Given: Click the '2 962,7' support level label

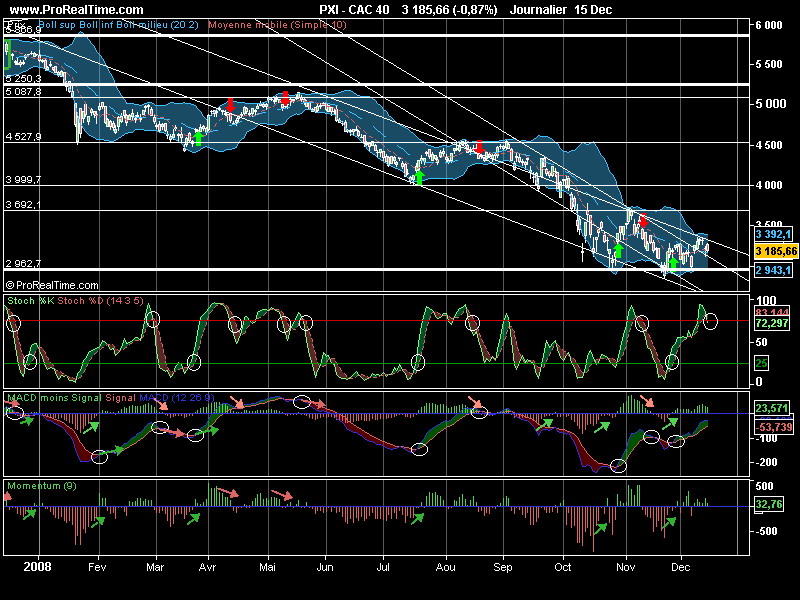Looking at the screenshot, I should click(23, 264).
